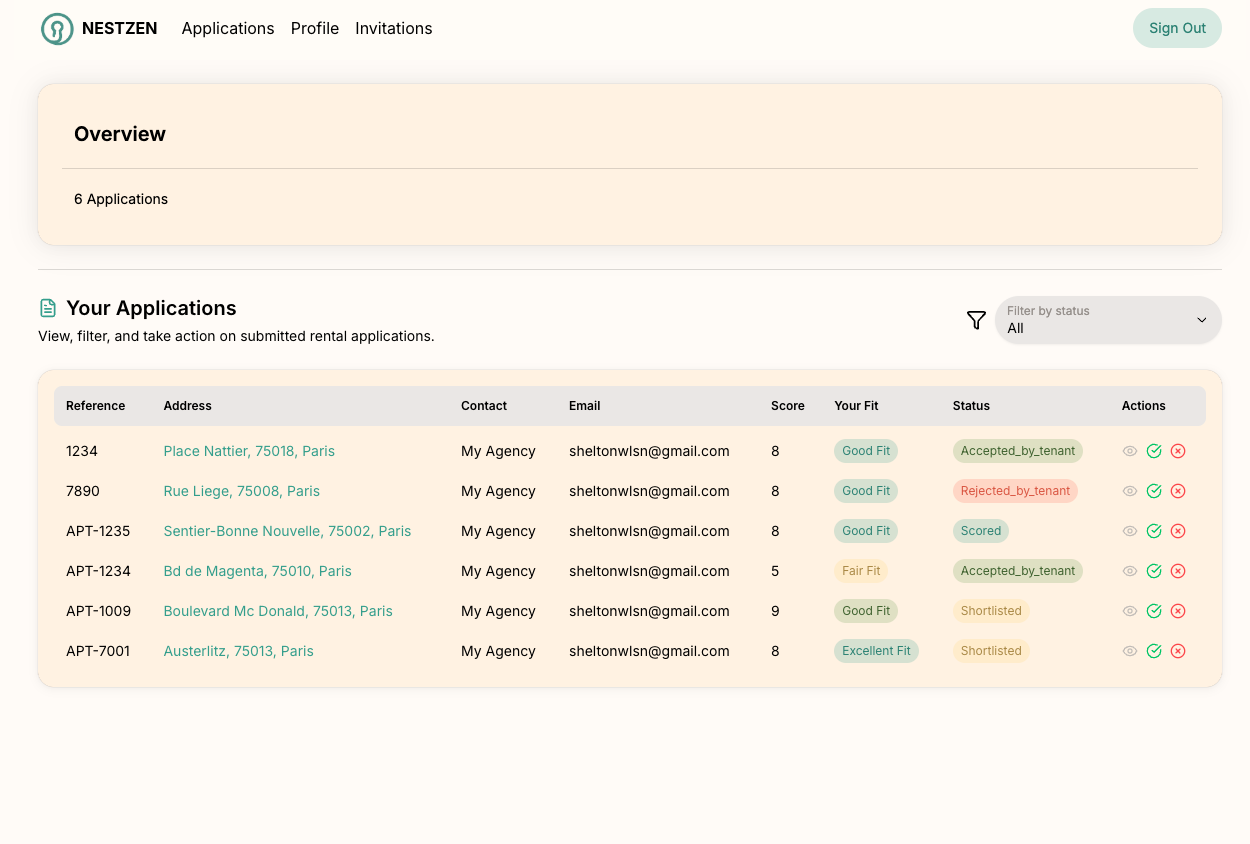The width and height of the screenshot is (1250, 844).
Task: Open the Applications nav menu item
Action: pos(228,29)
